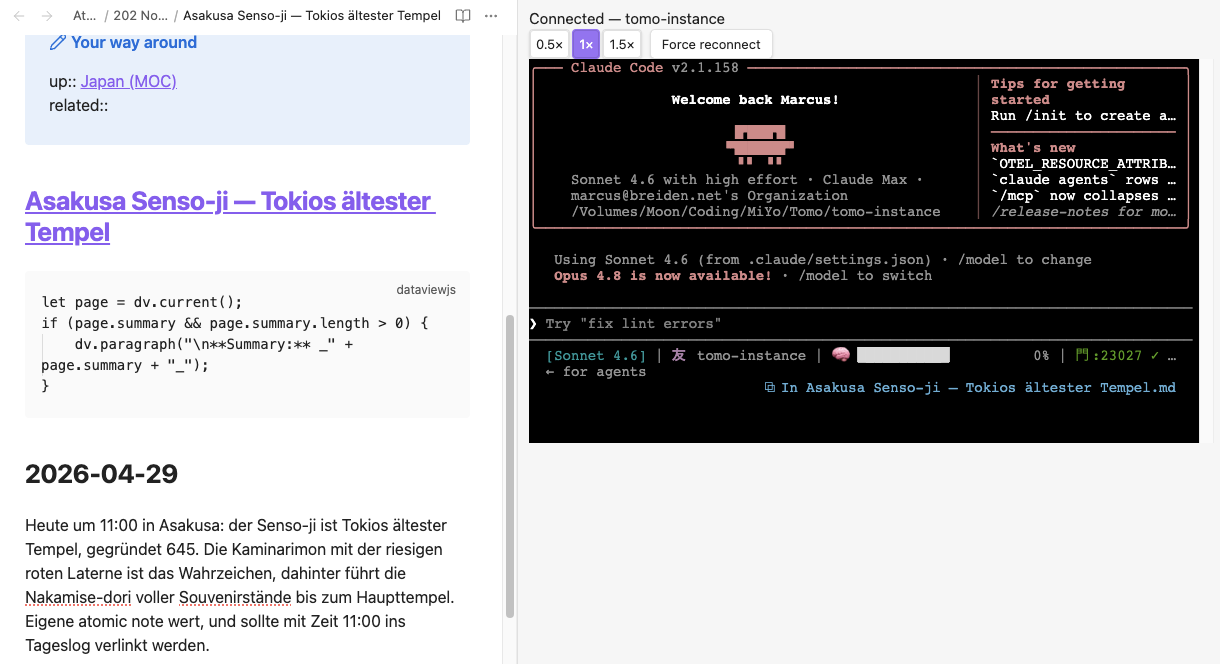Click the breadcrumb note title Asakusa Senso-ji
This screenshot has height=664, width=1220.
[x=312, y=16]
